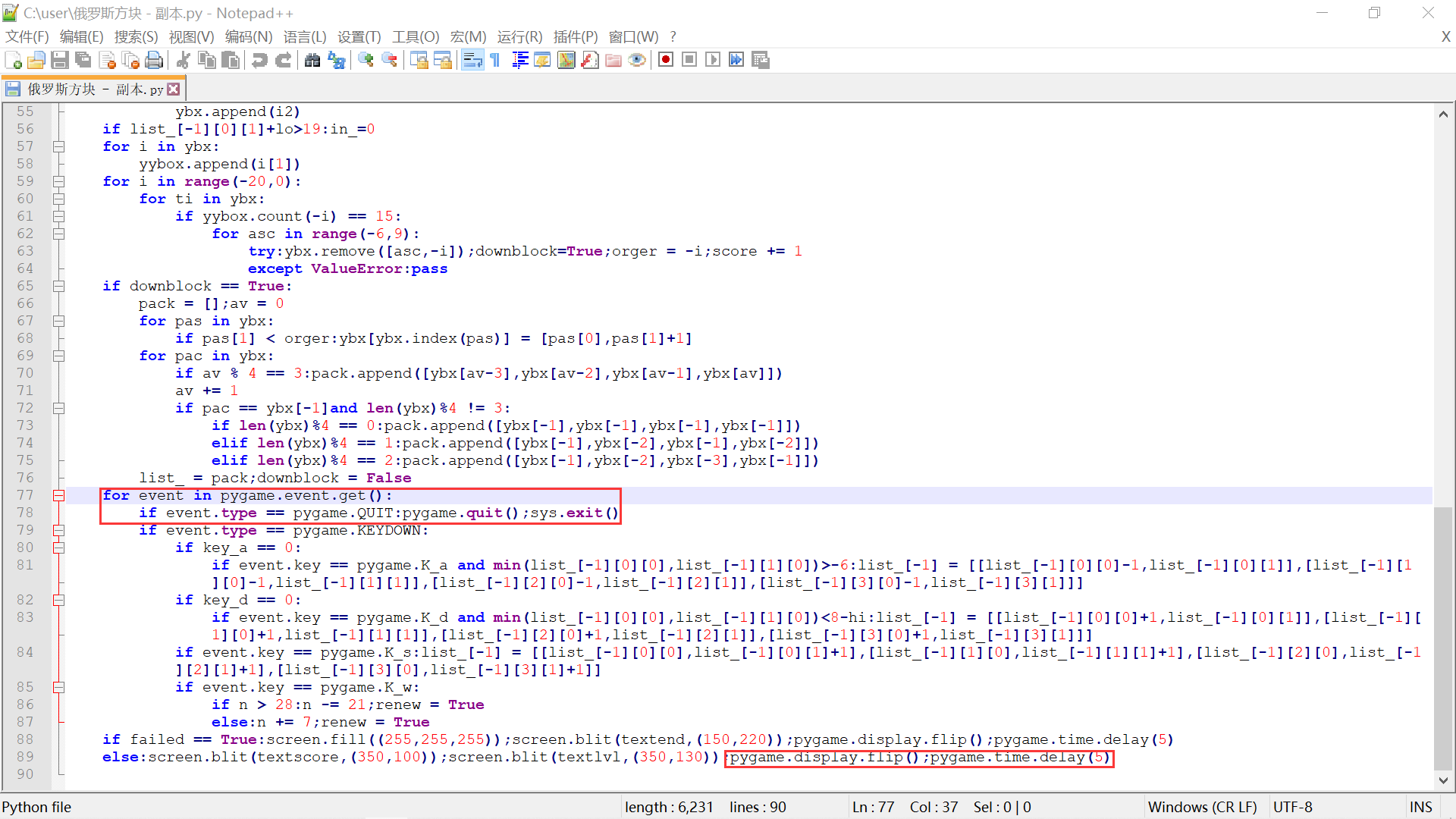This screenshot has width=1456, height=819.
Task: Collapse the fold at line 79
Action: click(59, 531)
